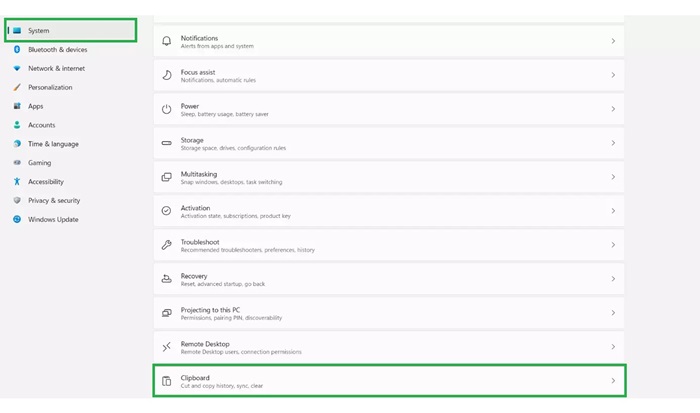
Task: Select Gaming category label
Action: tap(39, 163)
